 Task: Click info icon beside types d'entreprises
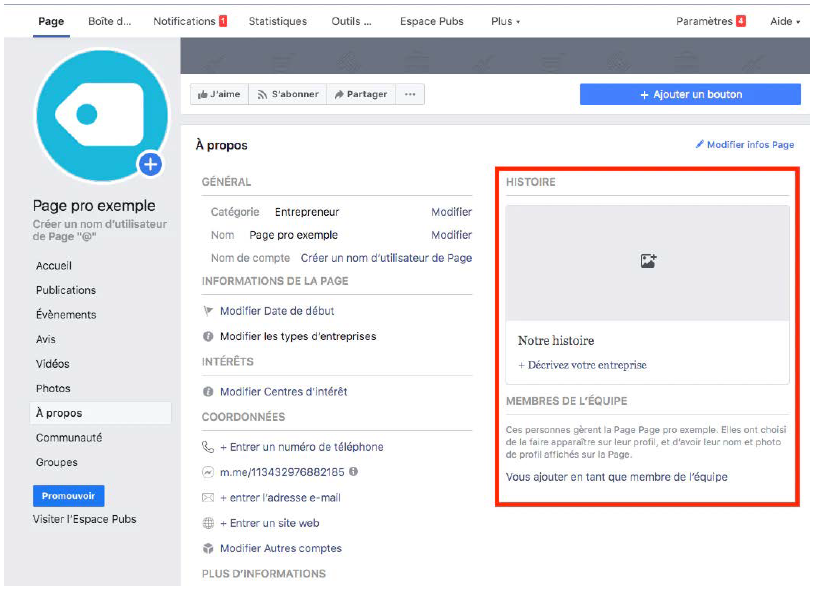click(208, 336)
